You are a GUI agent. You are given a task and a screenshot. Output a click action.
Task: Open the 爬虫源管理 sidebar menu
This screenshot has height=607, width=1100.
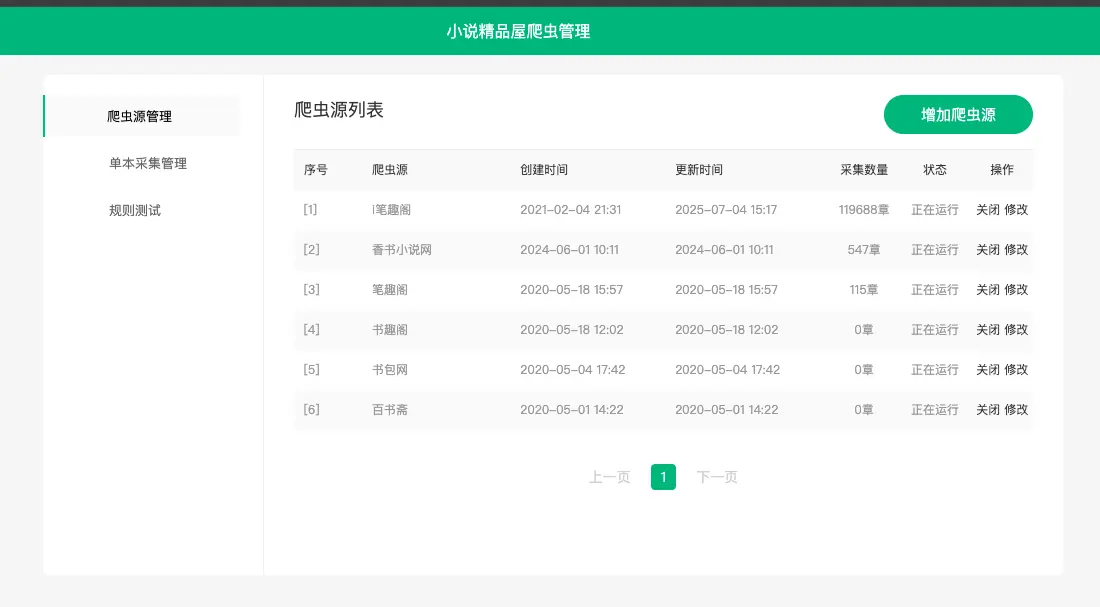tap(140, 116)
